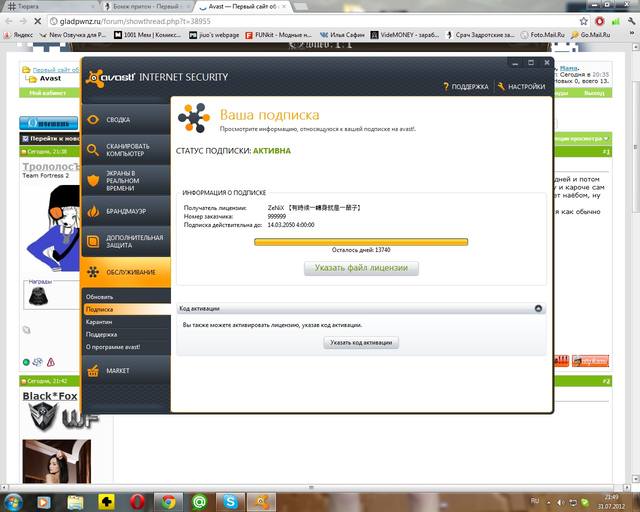The image size is (640, 512).
Task: Open the media player taskbar icon
Action: pyautogui.click(x=44, y=502)
